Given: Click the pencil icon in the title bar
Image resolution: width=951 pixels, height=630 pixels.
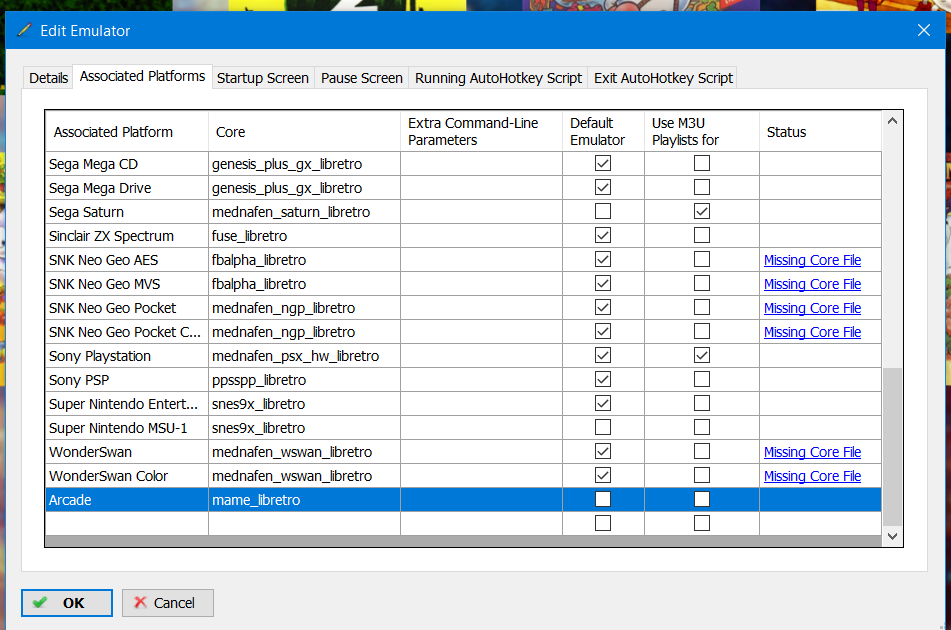Looking at the screenshot, I should point(24,30).
